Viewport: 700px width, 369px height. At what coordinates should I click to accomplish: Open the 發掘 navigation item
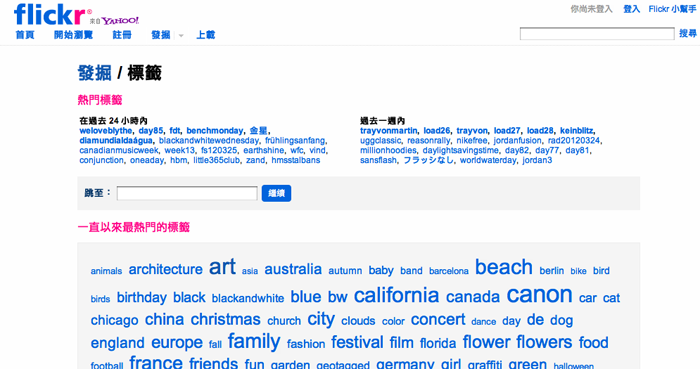pos(161,35)
